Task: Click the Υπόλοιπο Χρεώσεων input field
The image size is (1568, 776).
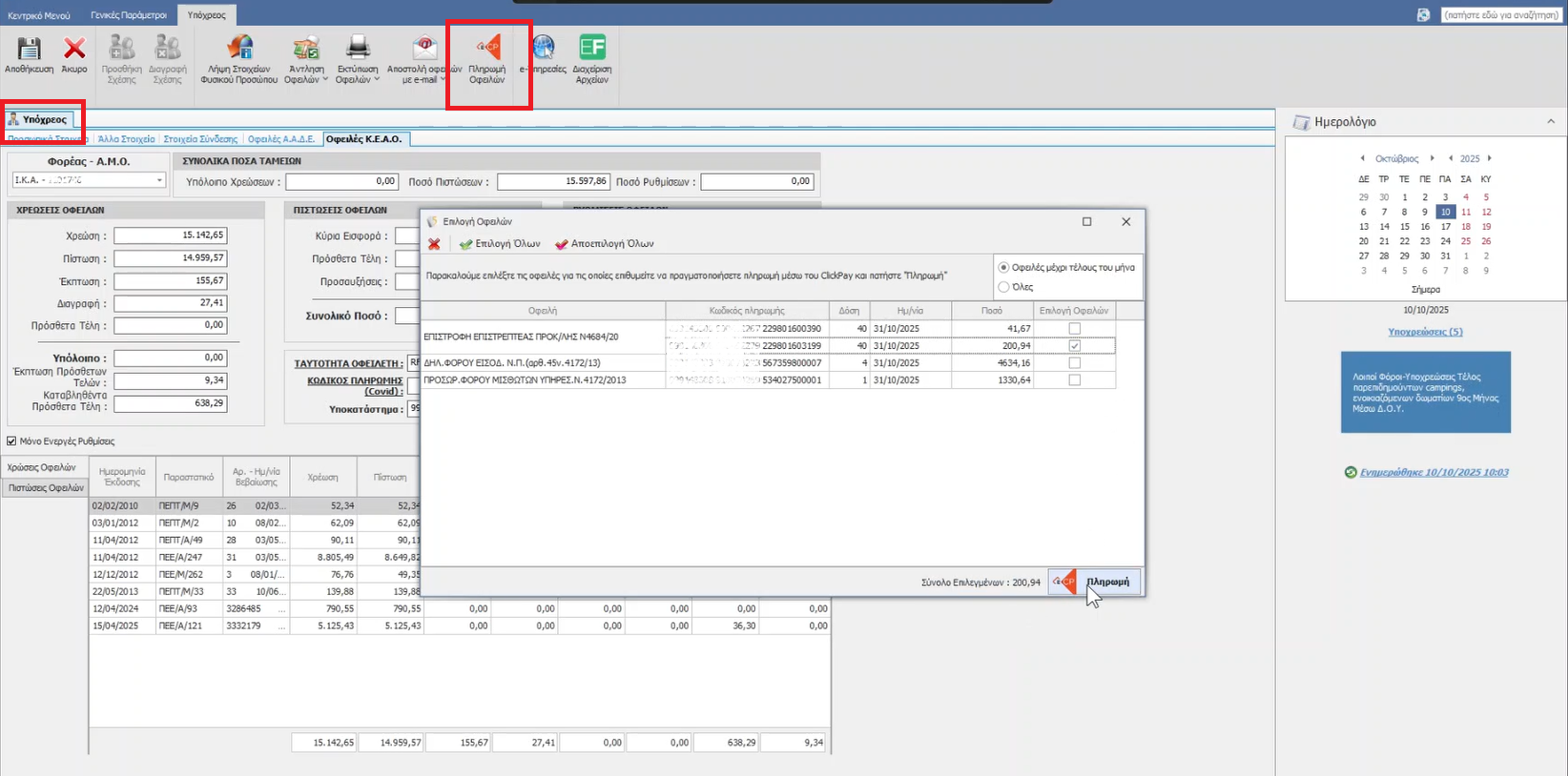Action: [x=341, y=181]
